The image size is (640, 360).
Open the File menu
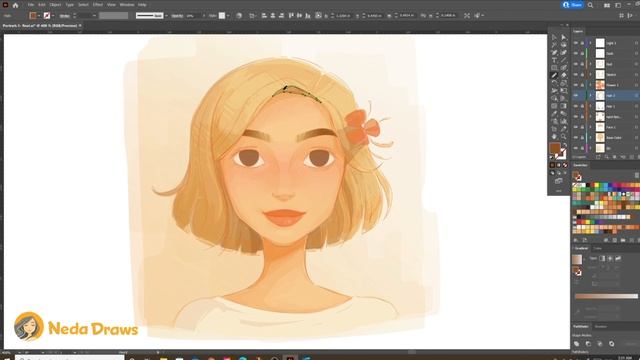pos(31,5)
